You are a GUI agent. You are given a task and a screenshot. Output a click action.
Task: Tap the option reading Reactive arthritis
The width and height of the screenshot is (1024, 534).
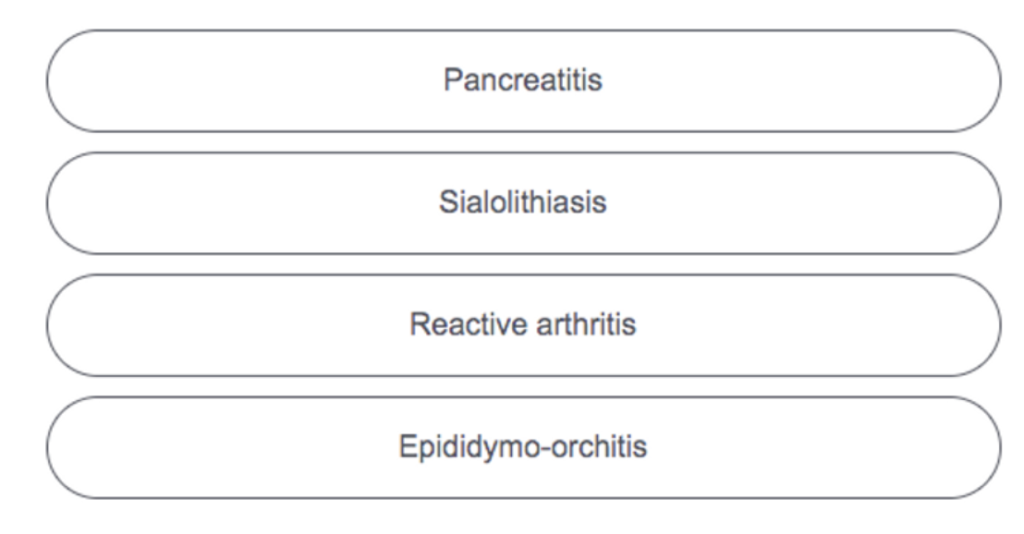(523, 325)
